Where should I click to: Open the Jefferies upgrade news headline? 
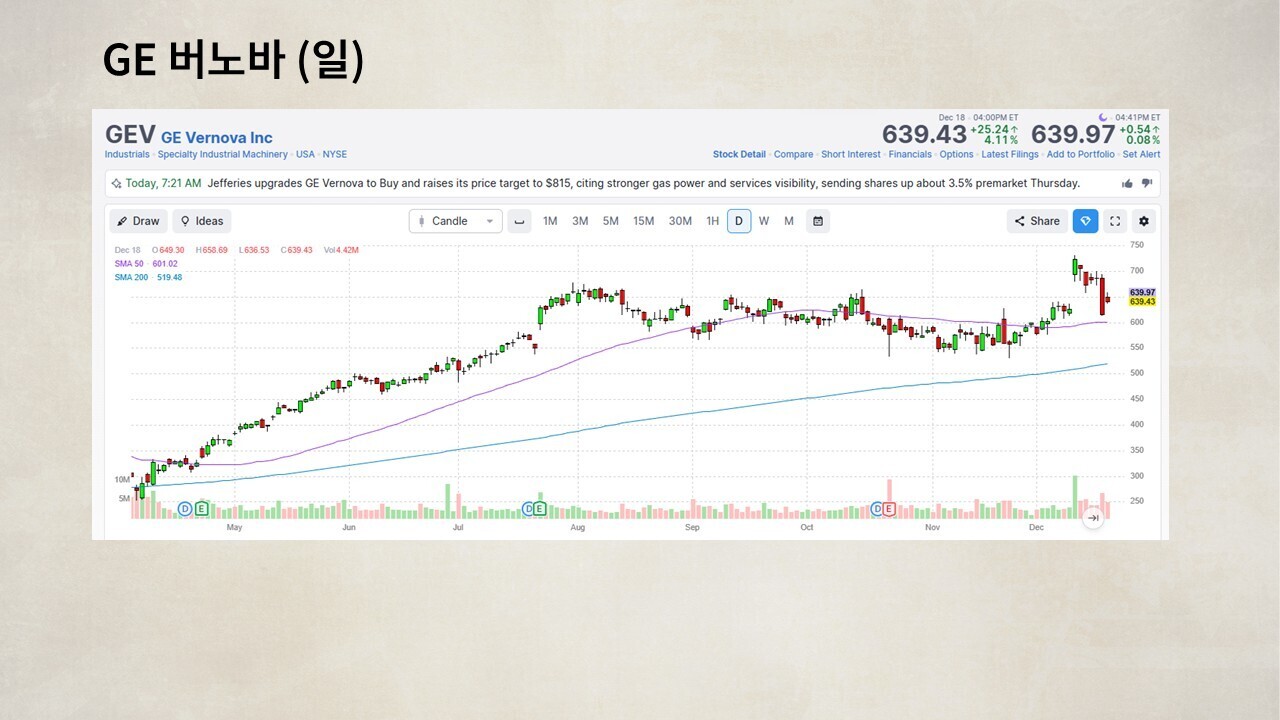(x=644, y=183)
